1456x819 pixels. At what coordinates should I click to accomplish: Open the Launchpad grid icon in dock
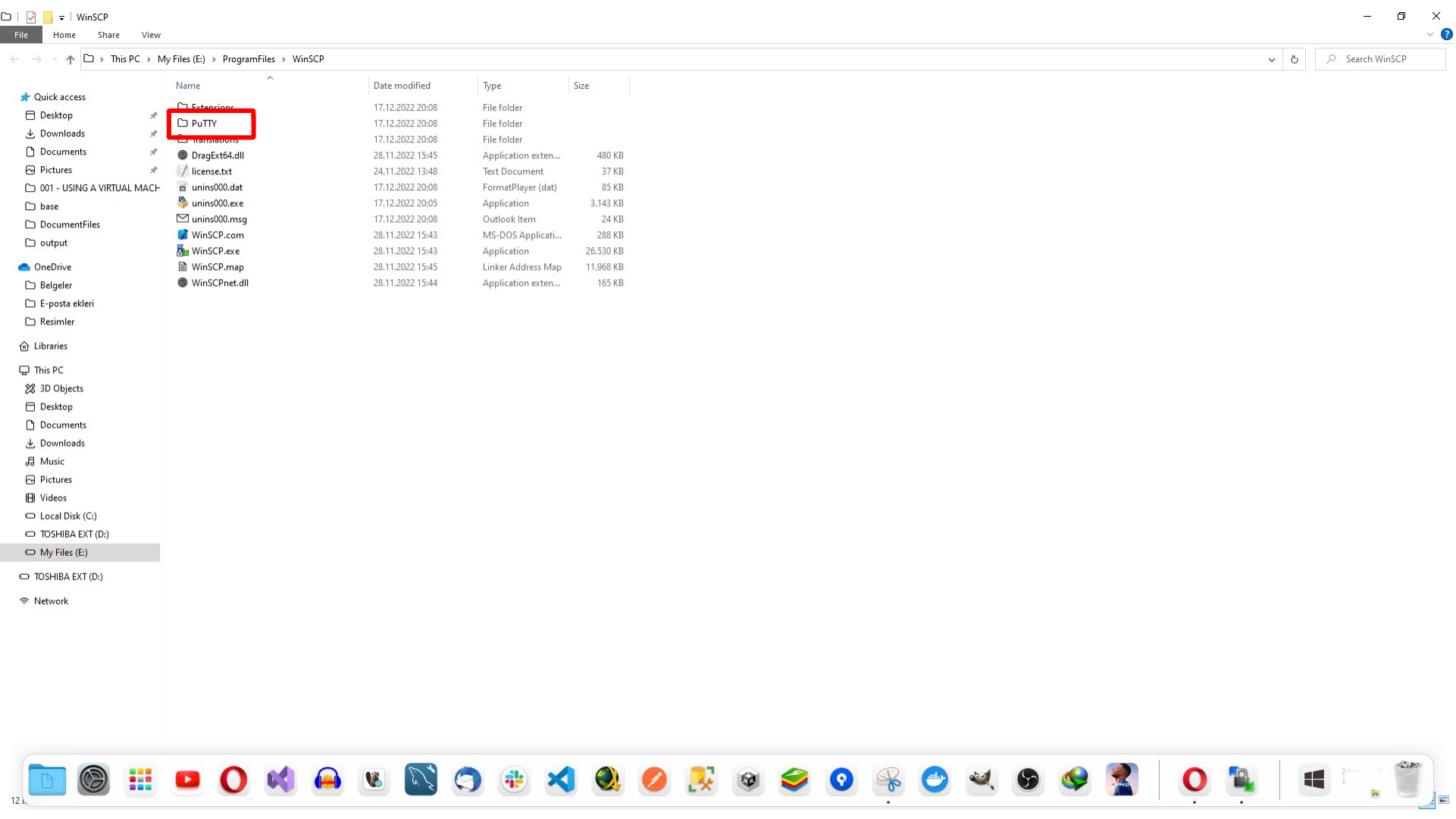click(141, 780)
